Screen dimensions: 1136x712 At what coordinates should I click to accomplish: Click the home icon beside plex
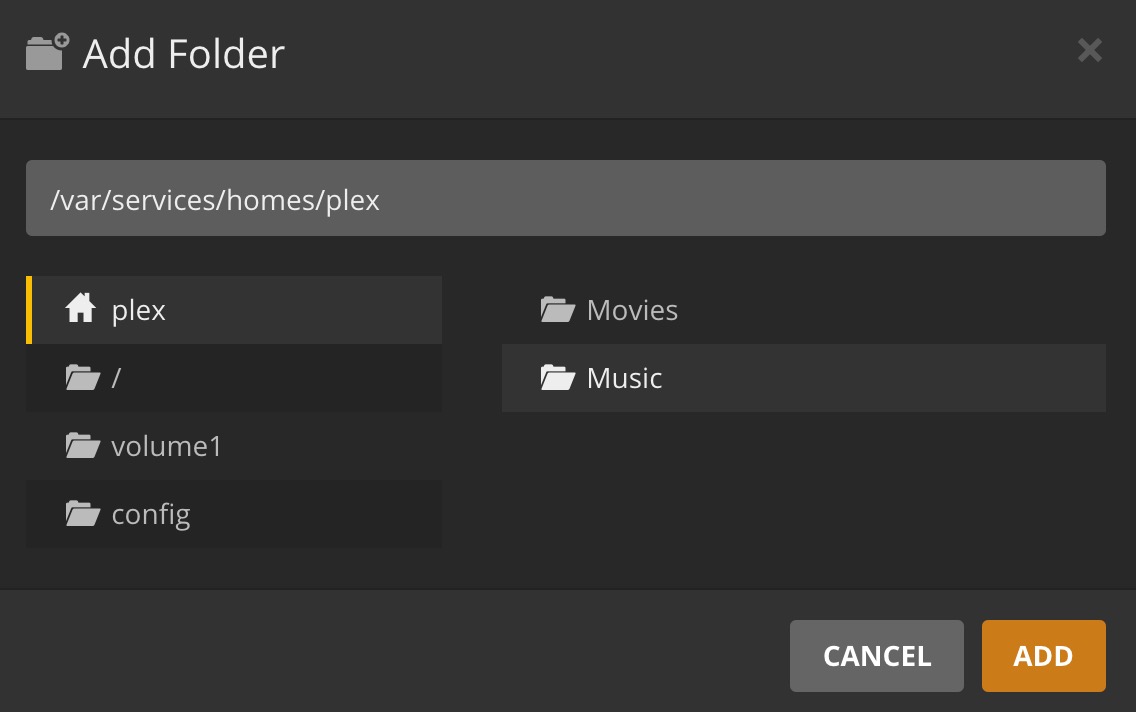tap(81, 309)
